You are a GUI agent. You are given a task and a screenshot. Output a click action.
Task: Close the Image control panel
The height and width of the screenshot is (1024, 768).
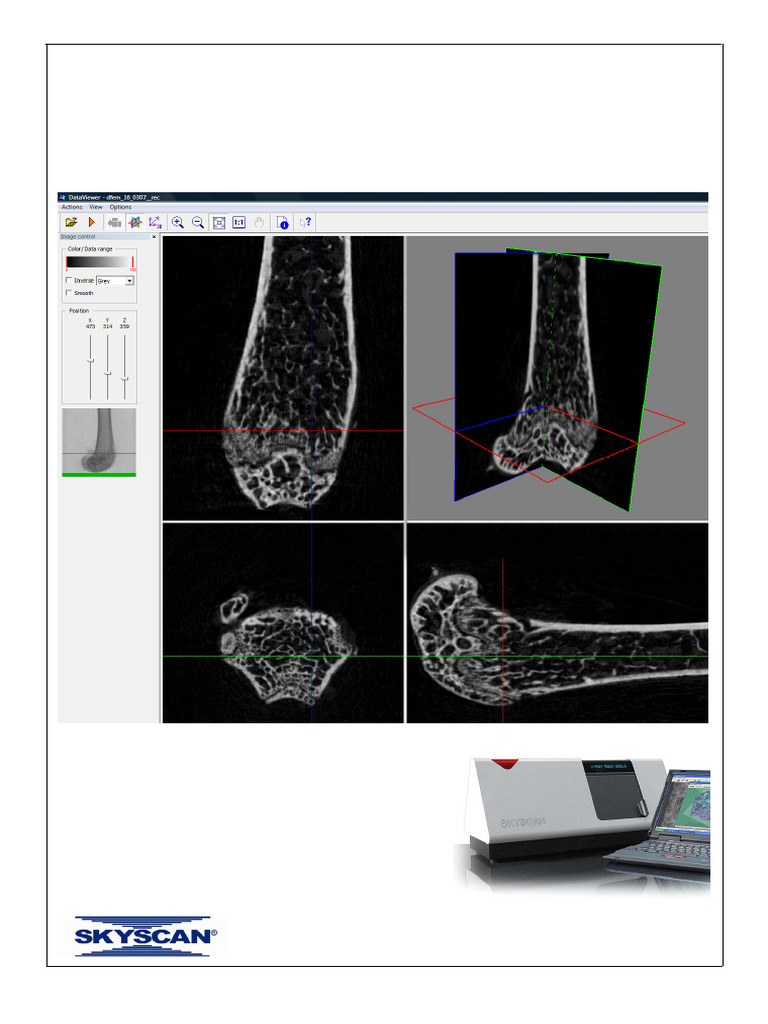click(x=154, y=236)
